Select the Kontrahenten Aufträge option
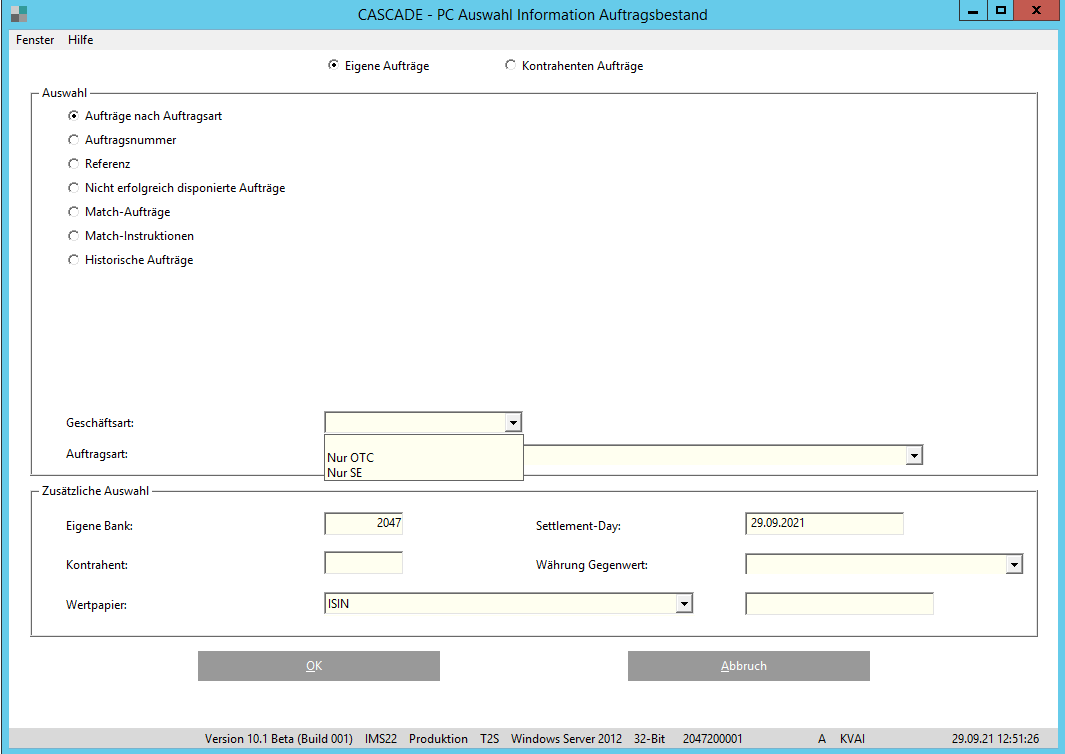Viewport: 1065px width, 754px height. pyautogui.click(x=511, y=66)
